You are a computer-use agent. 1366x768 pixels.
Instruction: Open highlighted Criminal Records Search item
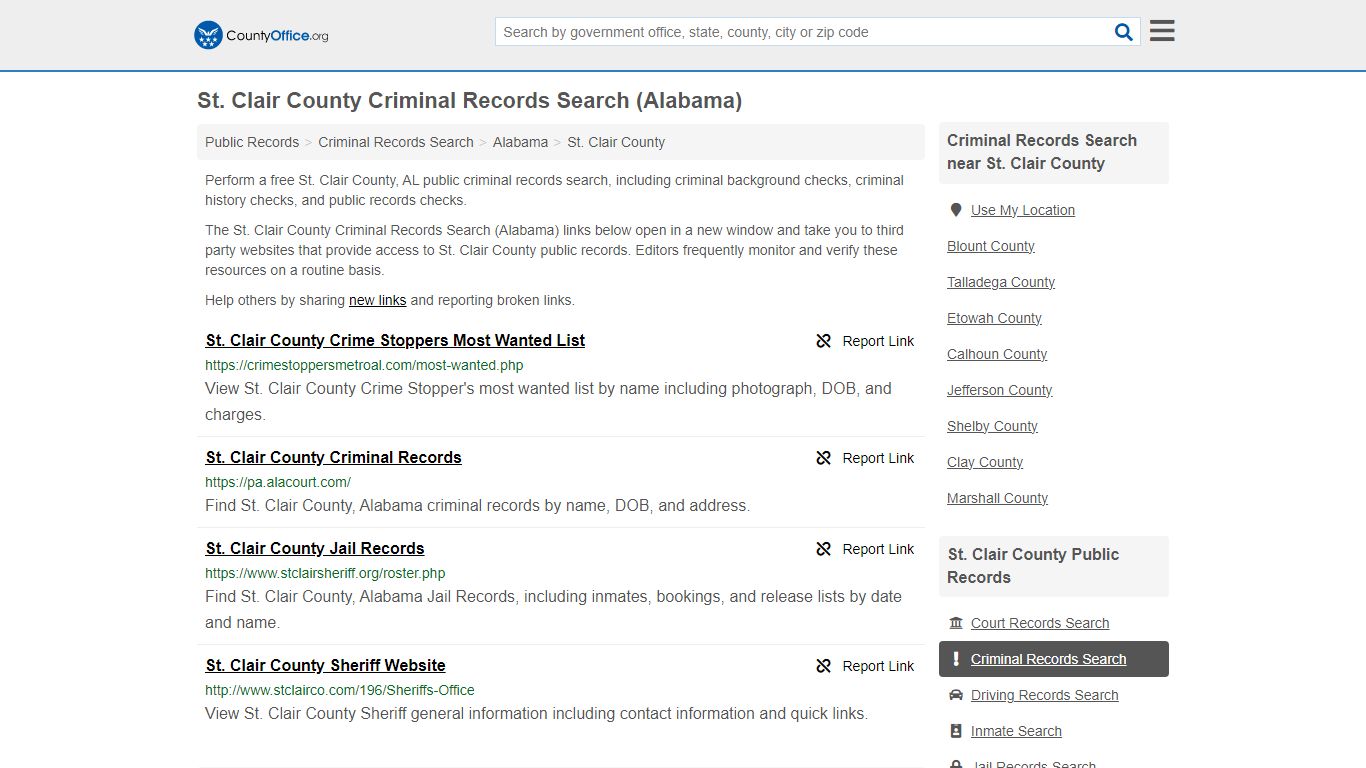[1054, 659]
